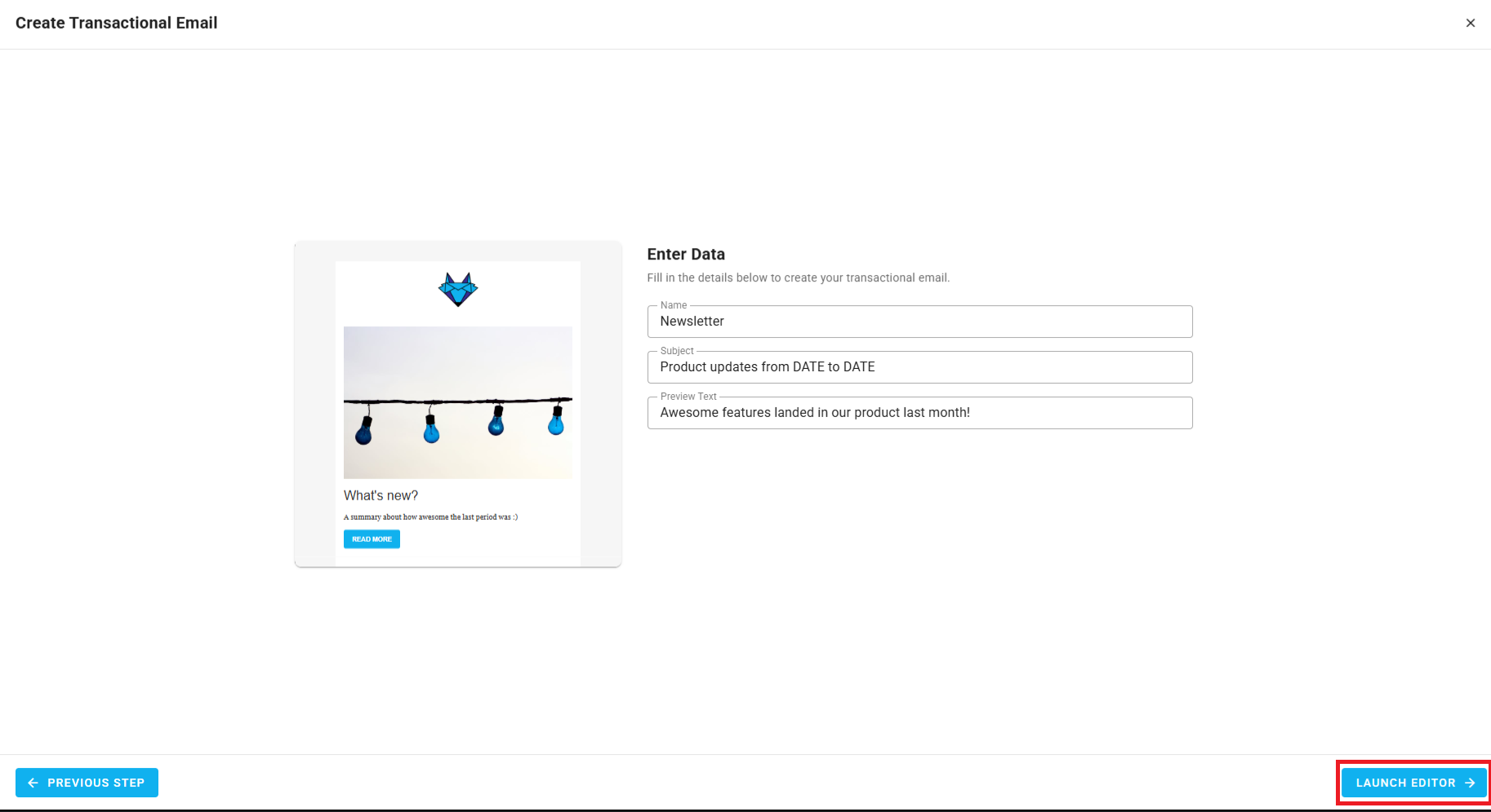Select the Preview Text input field
1491x812 pixels.
pos(919,413)
